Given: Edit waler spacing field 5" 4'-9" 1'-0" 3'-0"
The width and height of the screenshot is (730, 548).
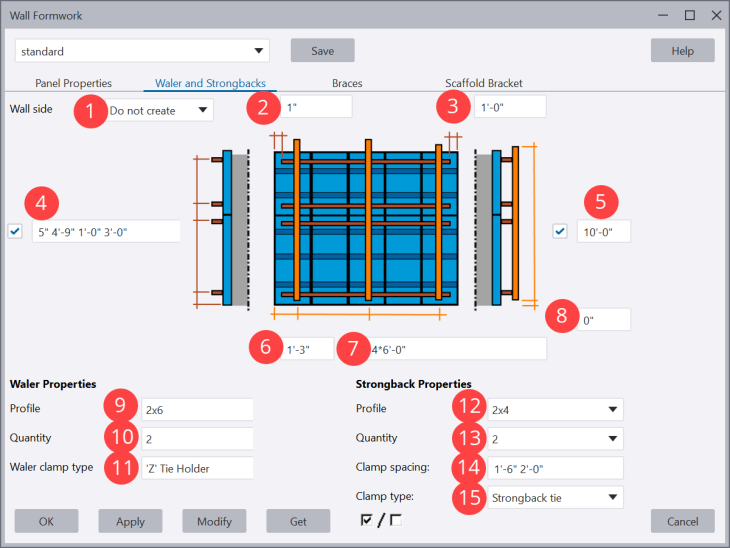Looking at the screenshot, I should [x=106, y=231].
